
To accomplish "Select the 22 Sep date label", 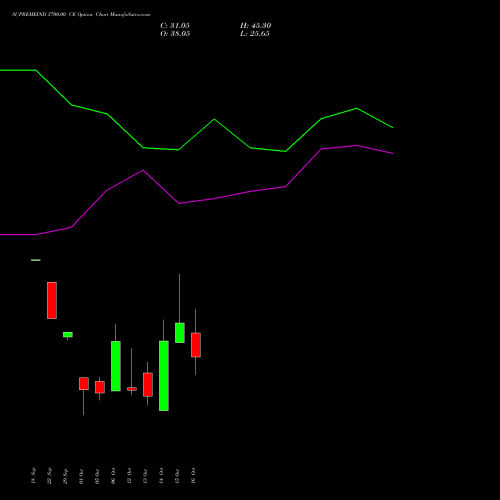I will 49,476.
